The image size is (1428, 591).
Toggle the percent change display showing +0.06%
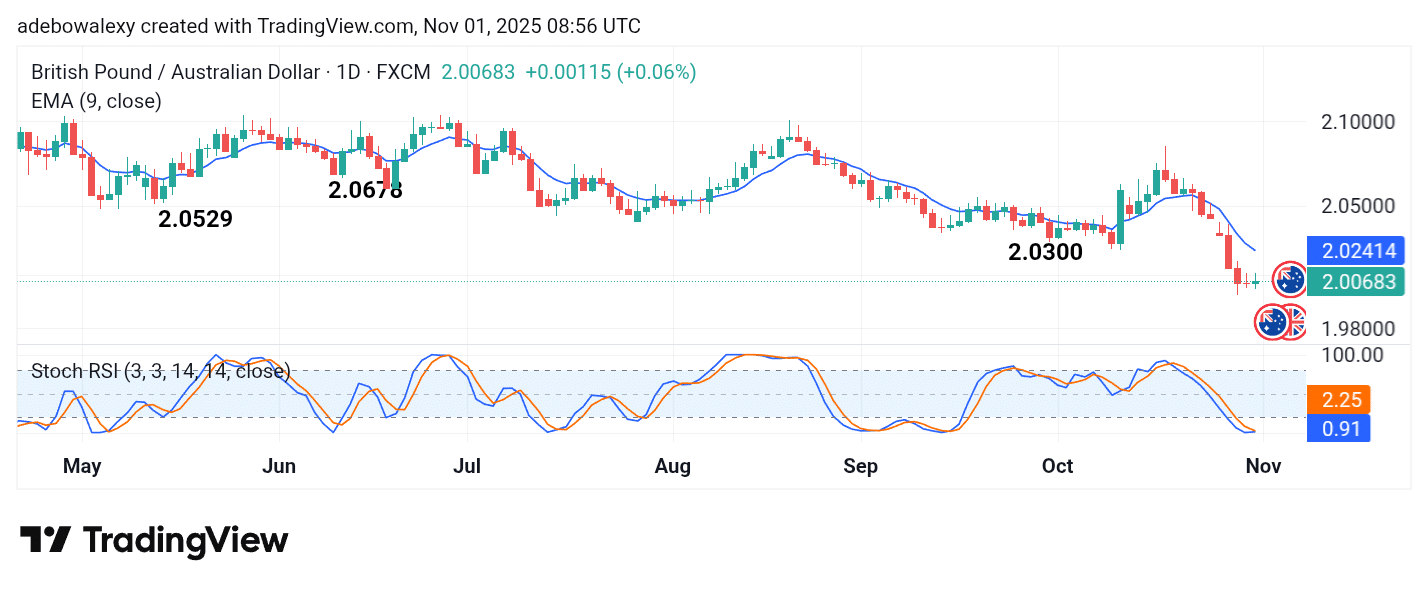click(655, 72)
